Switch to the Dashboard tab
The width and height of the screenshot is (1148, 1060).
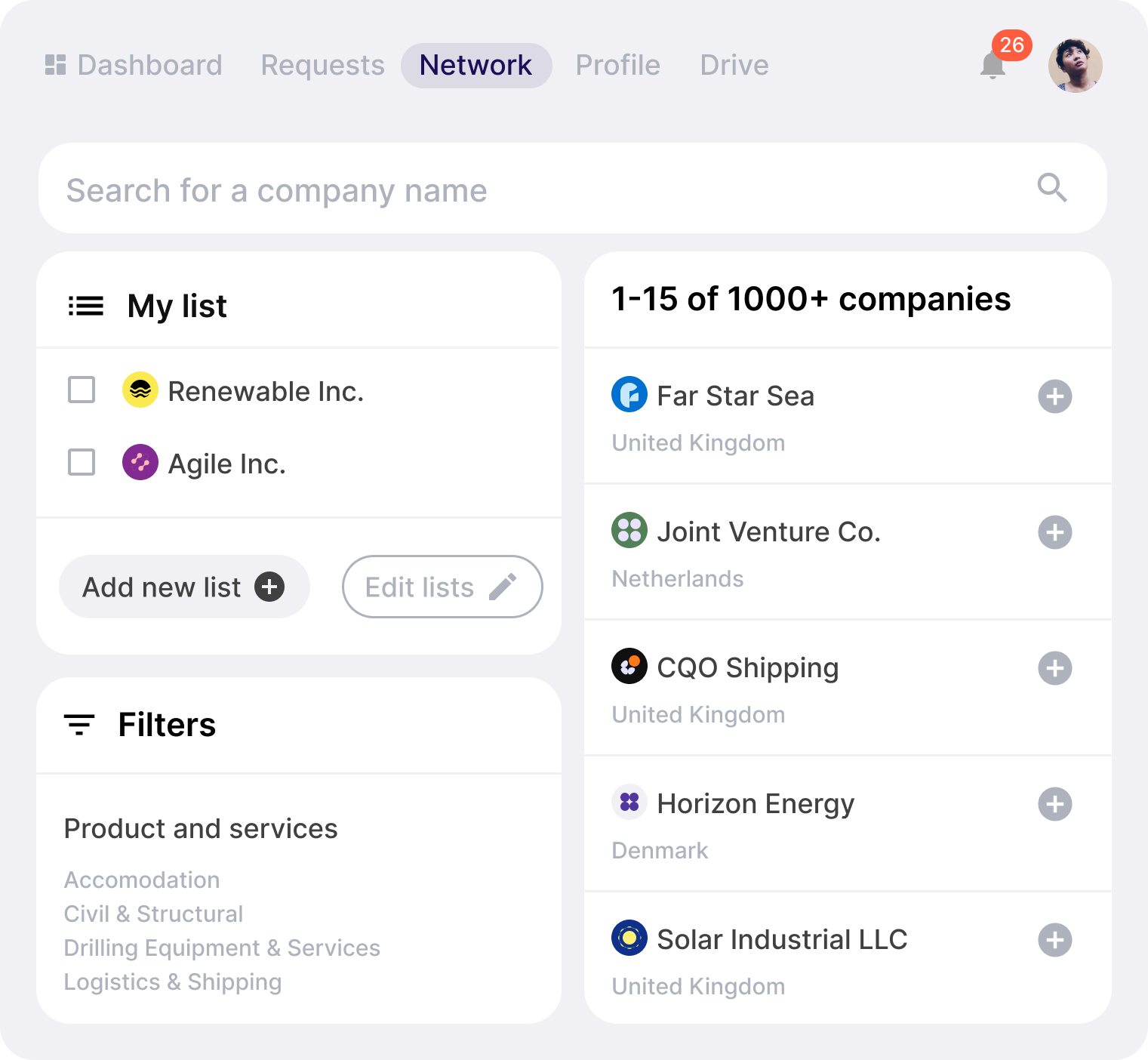pyautogui.click(x=134, y=66)
